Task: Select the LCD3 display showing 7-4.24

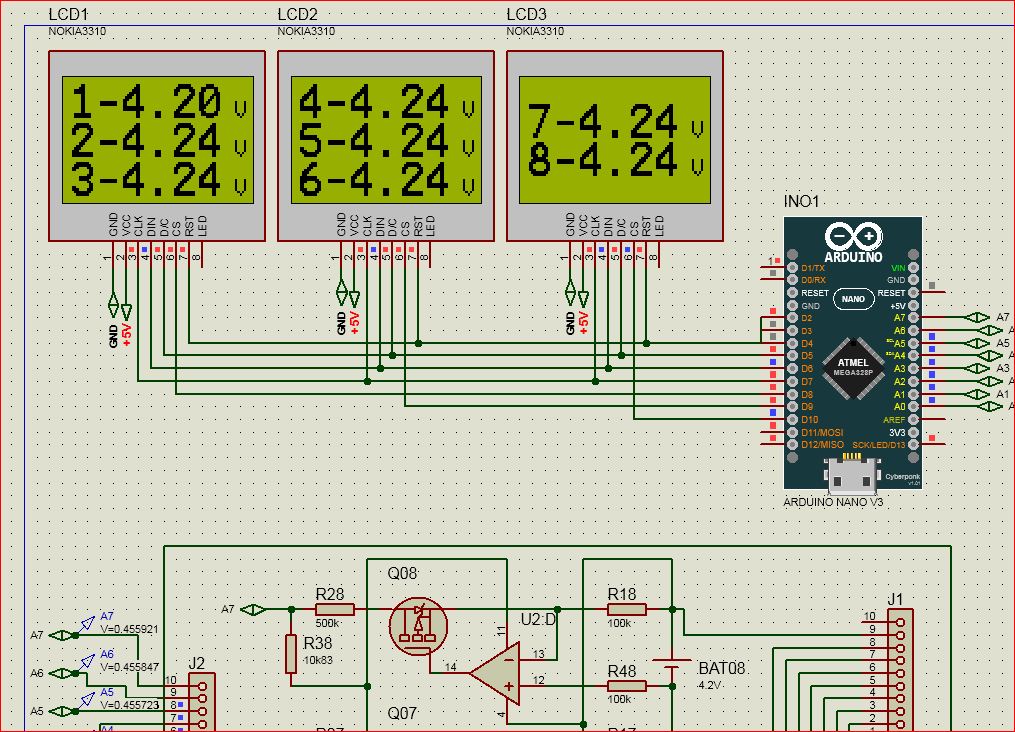Action: 615,139
